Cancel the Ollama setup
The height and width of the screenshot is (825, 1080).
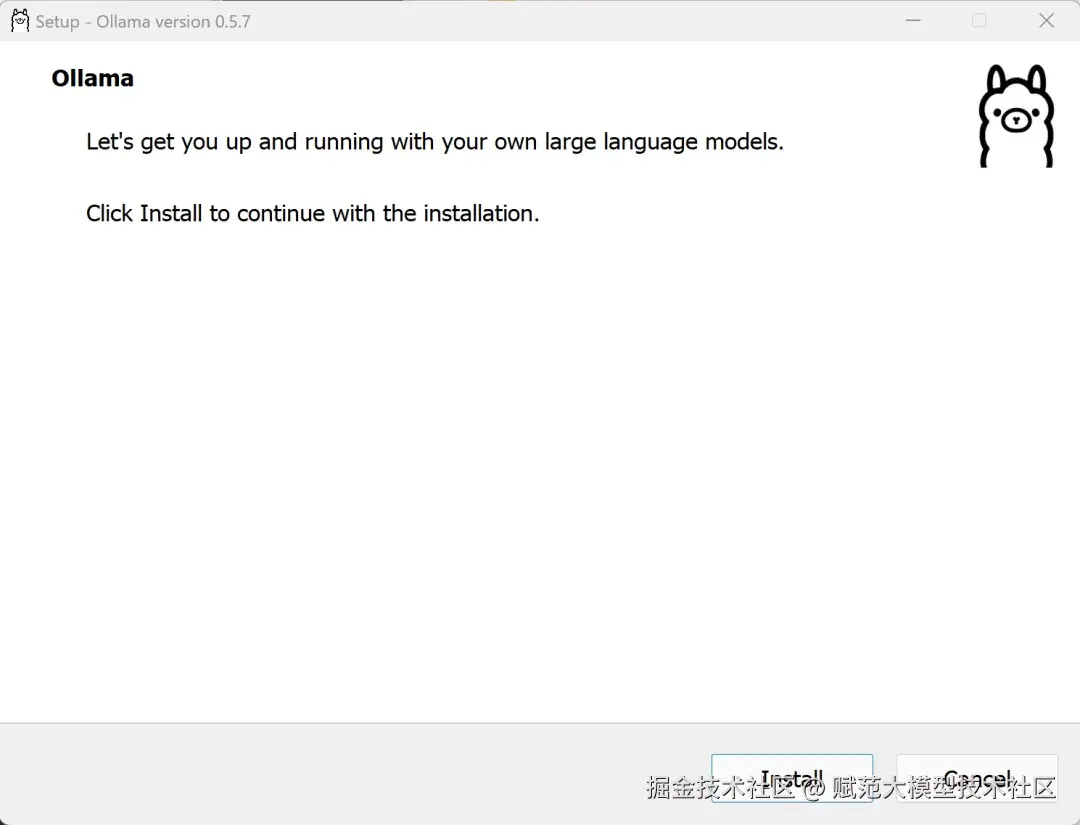tap(977, 778)
